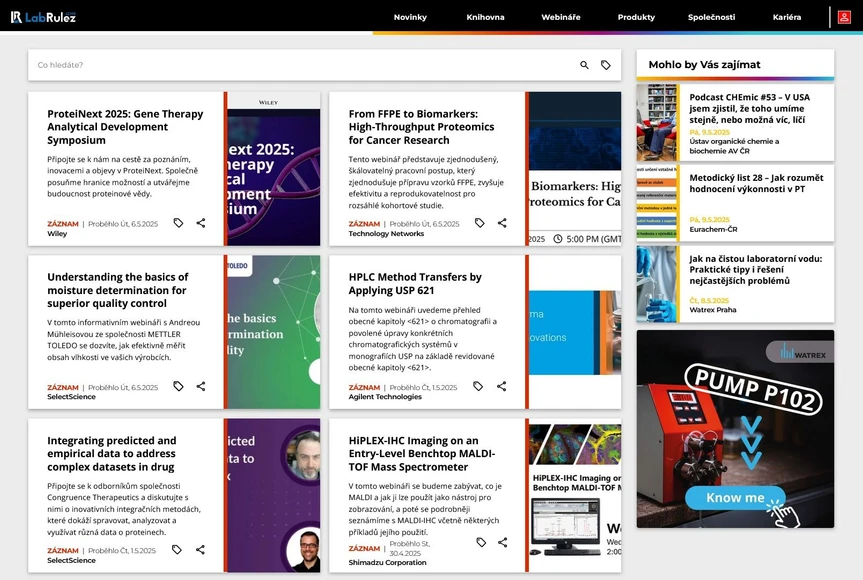
Task: Click share icon on ProteiNext 2025 card
Action: pyautogui.click(x=201, y=223)
